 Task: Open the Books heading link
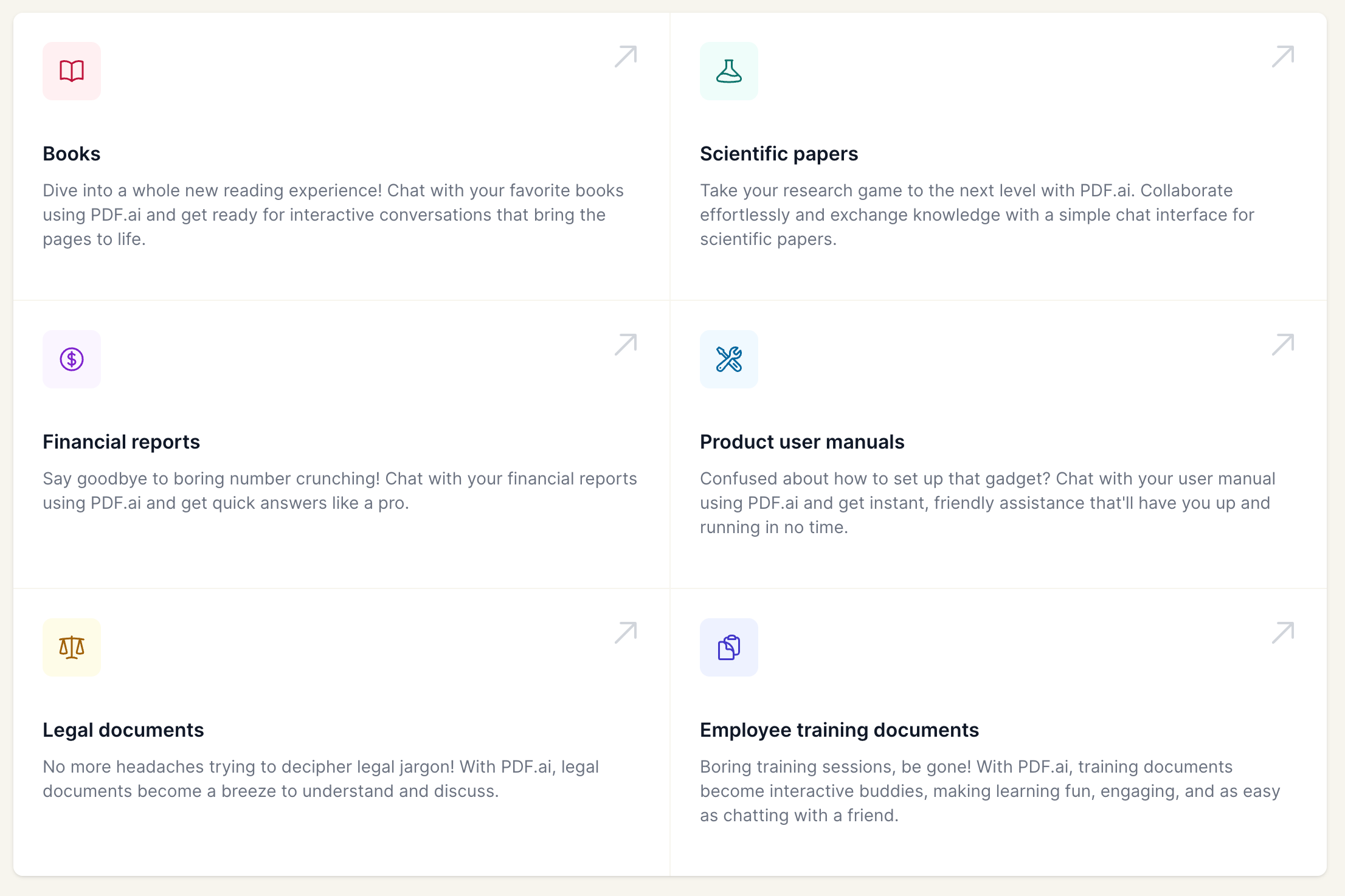coord(72,154)
